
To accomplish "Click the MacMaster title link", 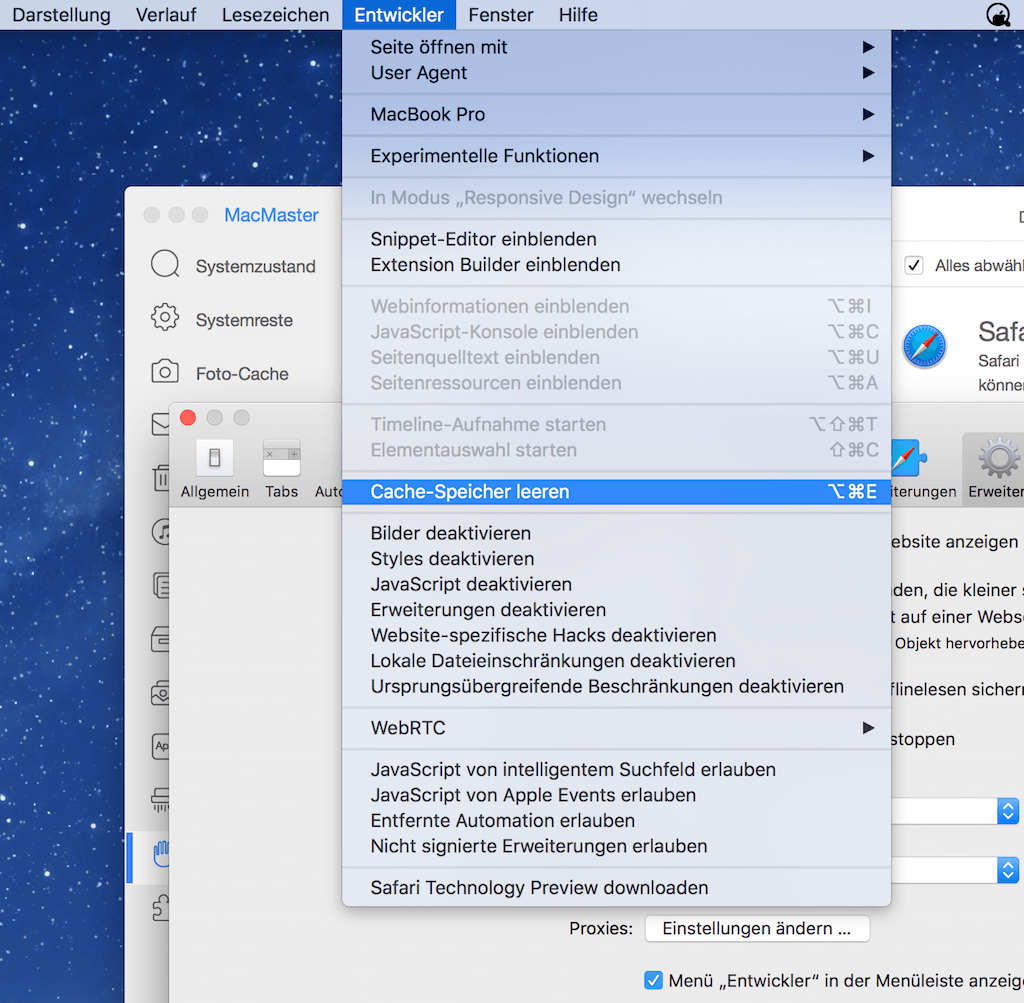I will tap(271, 215).
